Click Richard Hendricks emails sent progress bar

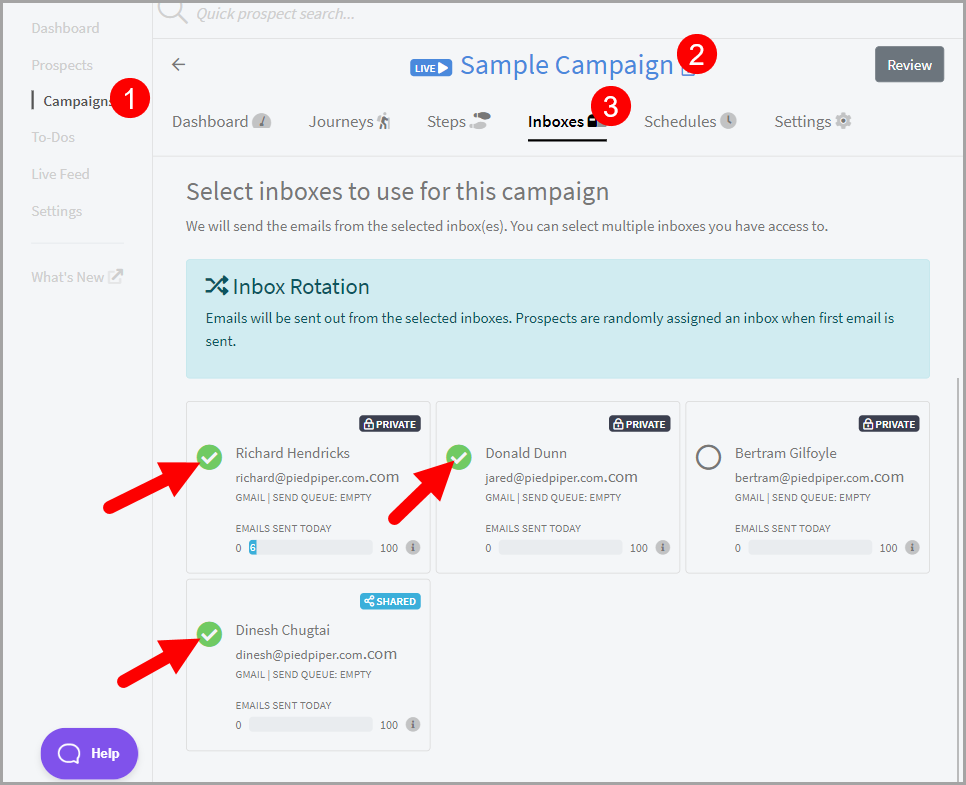311,548
